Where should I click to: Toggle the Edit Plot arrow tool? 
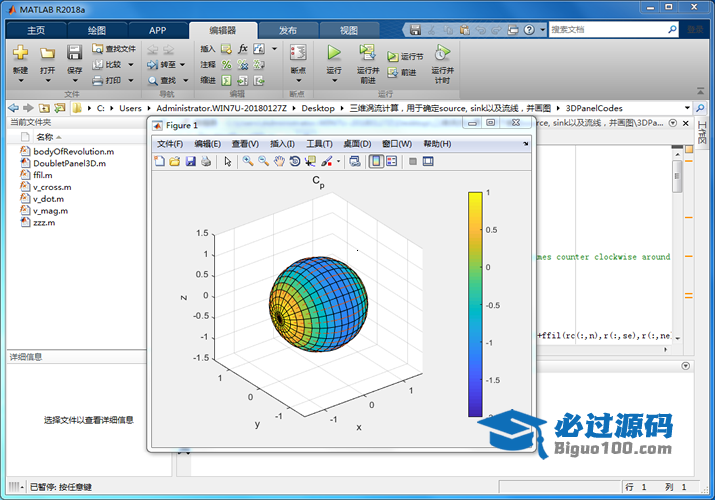tap(228, 161)
